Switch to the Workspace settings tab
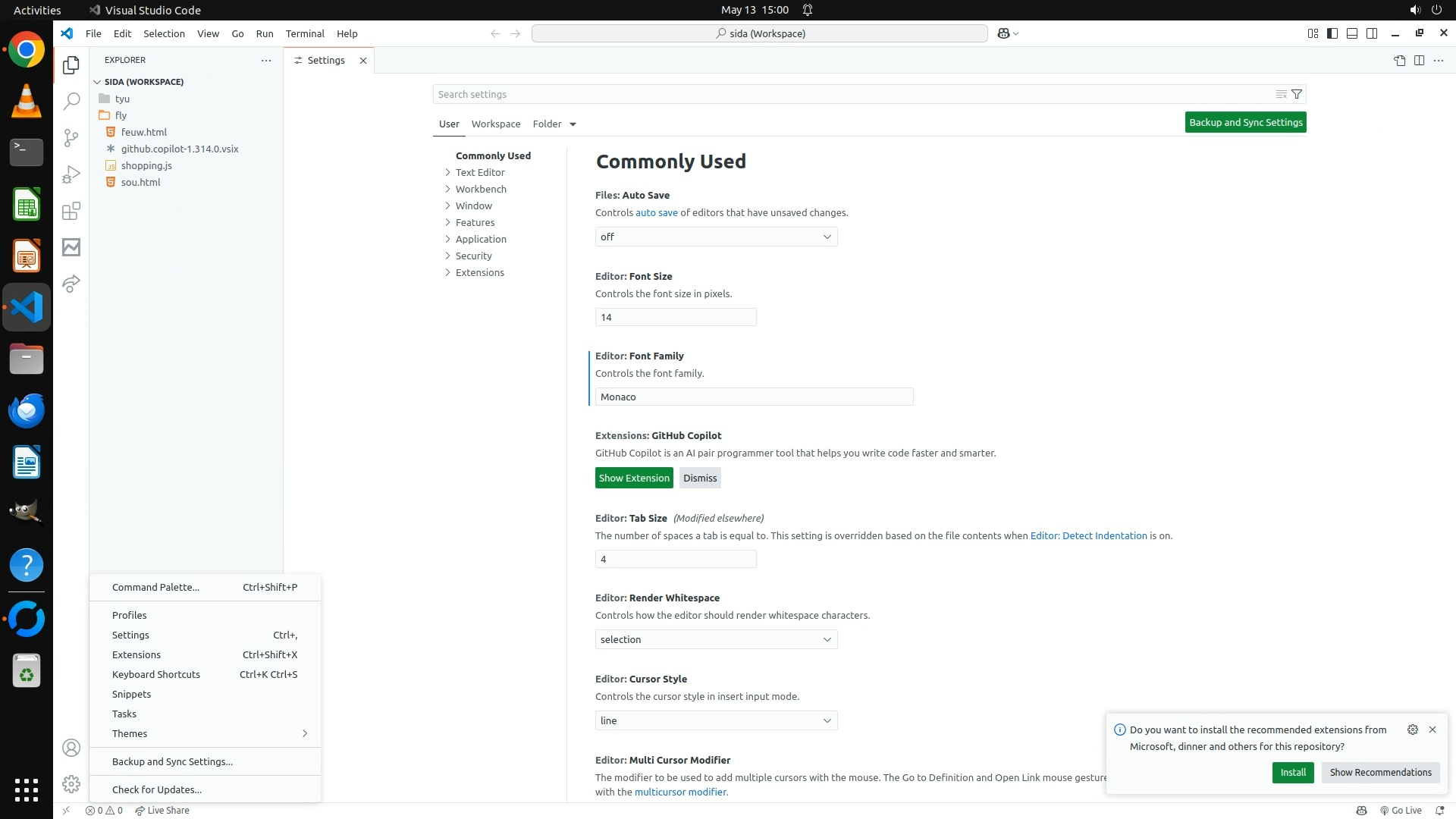This screenshot has width=1456, height=819. coord(495,124)
